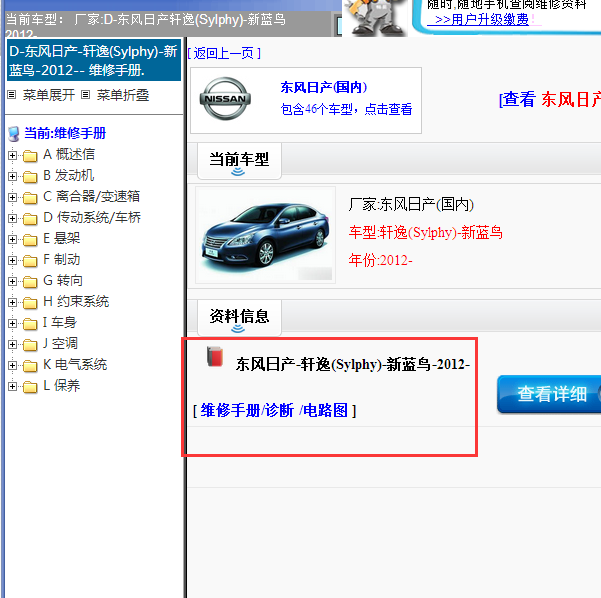Click the 年份:2012- text
Viewport: 601px width, 598px height.
pos(380,261)
